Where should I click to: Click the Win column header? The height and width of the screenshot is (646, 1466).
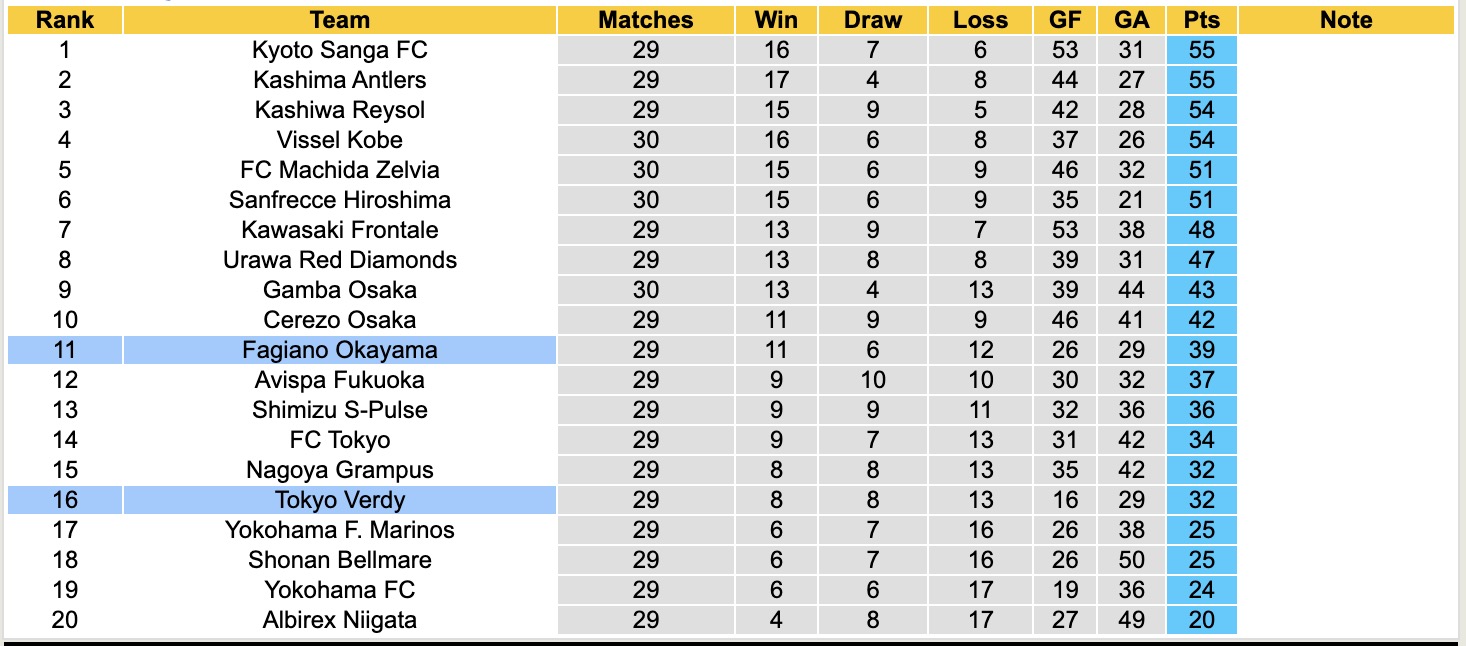tap(776, 20)
